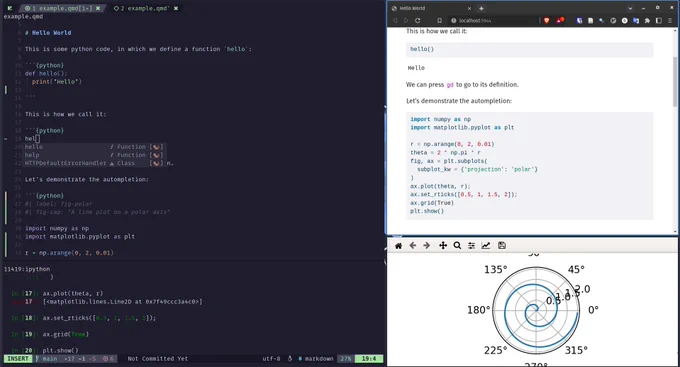This screenshot has width=680, height=367.
Task: Click the 'gd' inline code on web page
Action: click(x=450, y=85)
